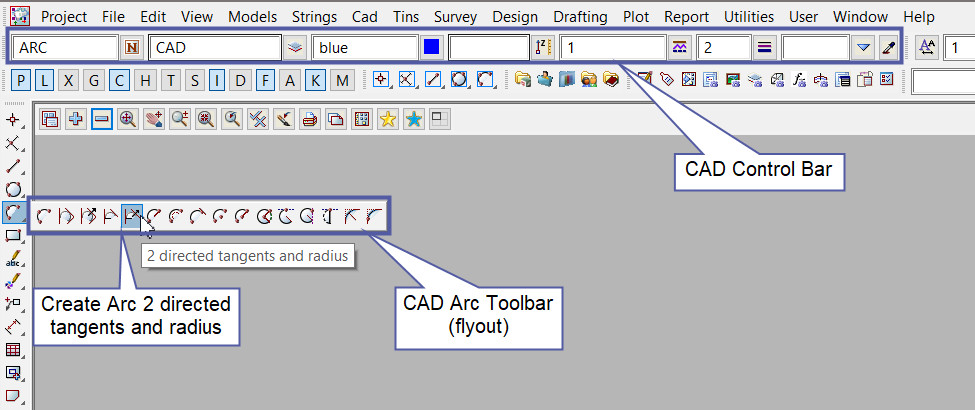Click the overlapping windows icon in view toolbar
975x410 pixels.
click(x=336, y=119)
